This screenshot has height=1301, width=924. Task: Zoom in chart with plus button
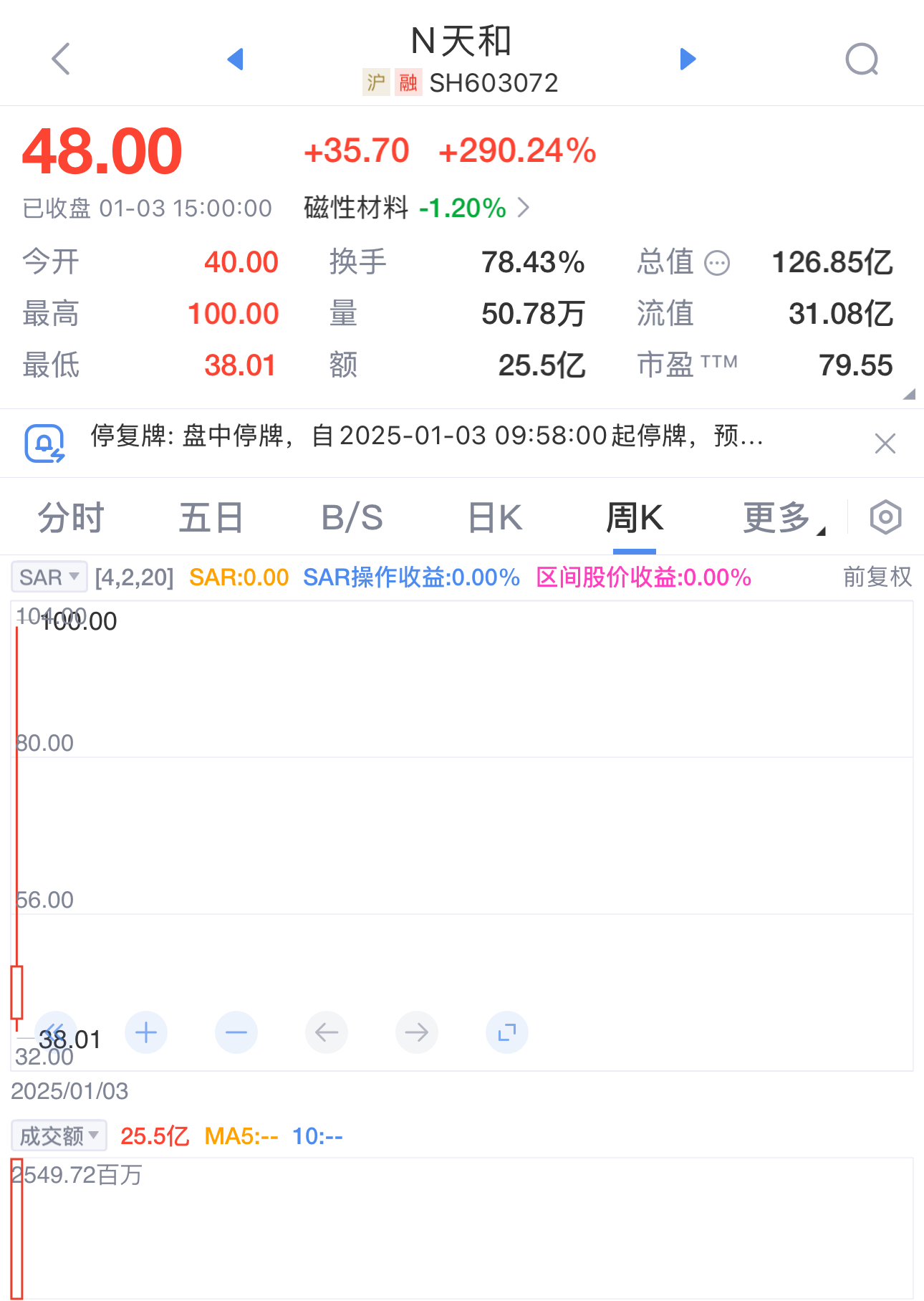pos(146,1032)
